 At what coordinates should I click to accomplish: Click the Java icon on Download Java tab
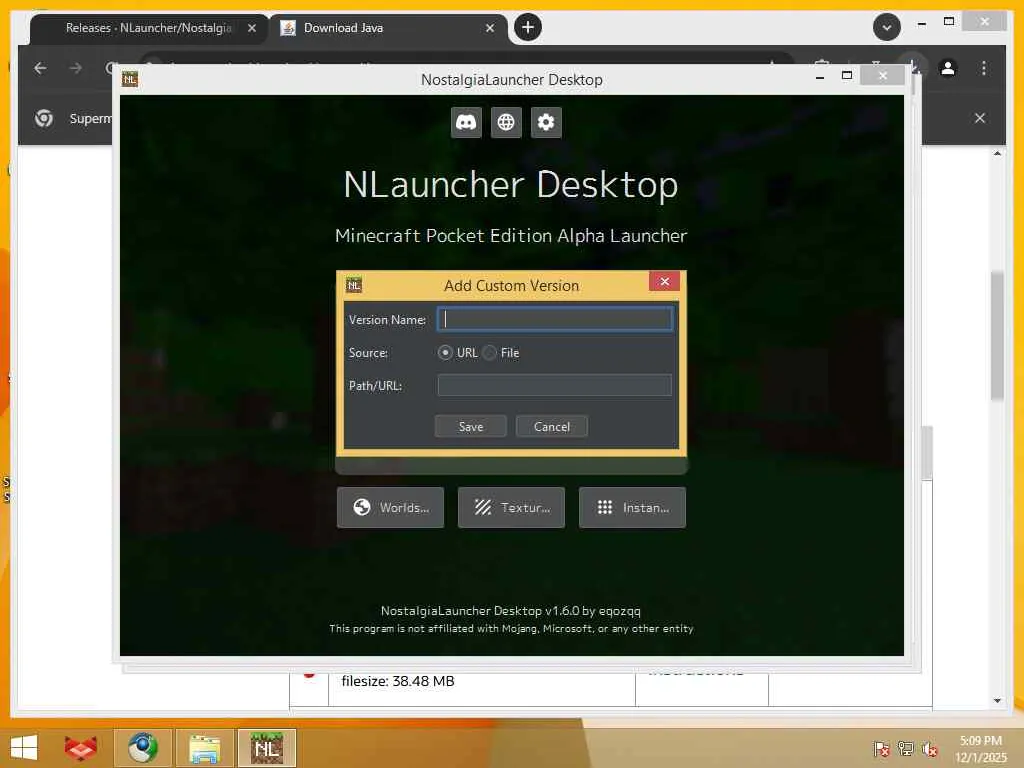click(x=288, y=27)
